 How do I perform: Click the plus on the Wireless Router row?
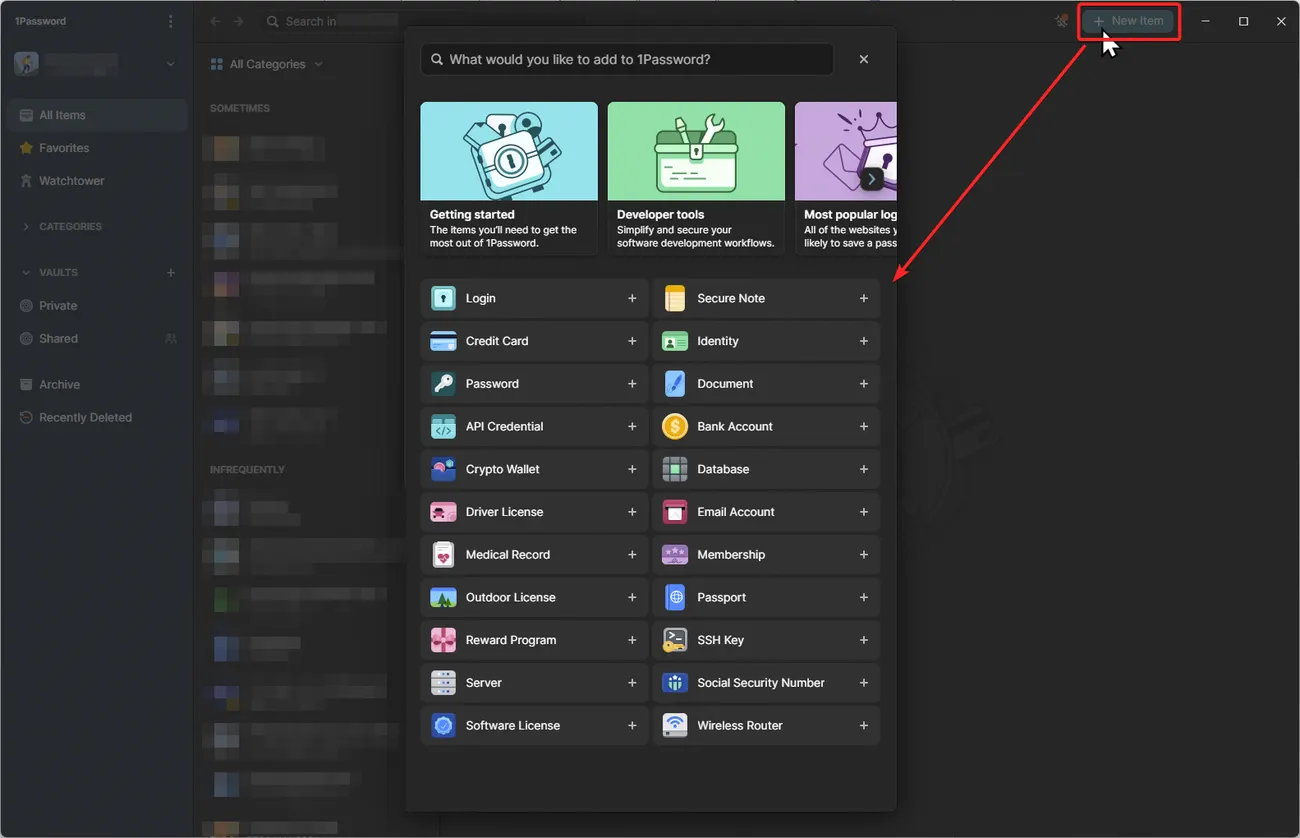point(864,726)
